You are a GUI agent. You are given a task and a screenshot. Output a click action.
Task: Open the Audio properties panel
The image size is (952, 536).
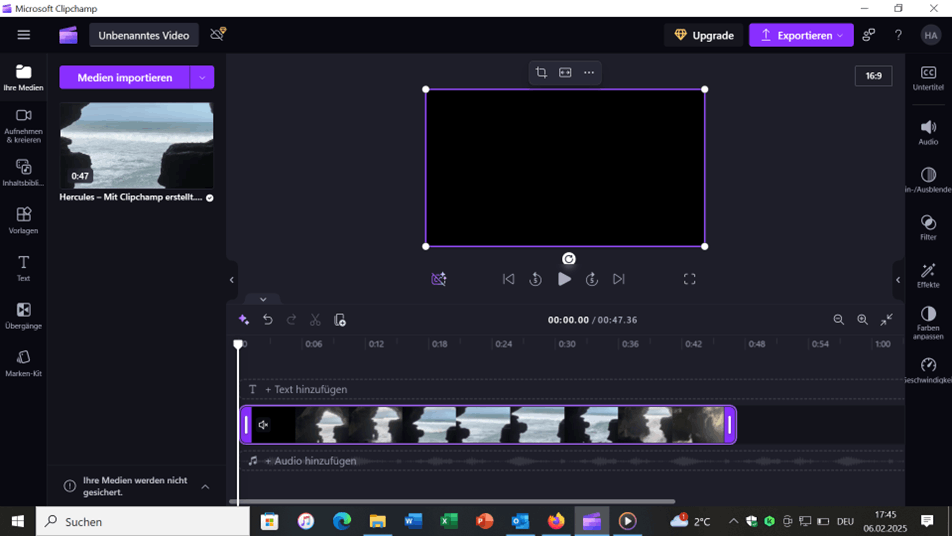[x=928, y=132]
